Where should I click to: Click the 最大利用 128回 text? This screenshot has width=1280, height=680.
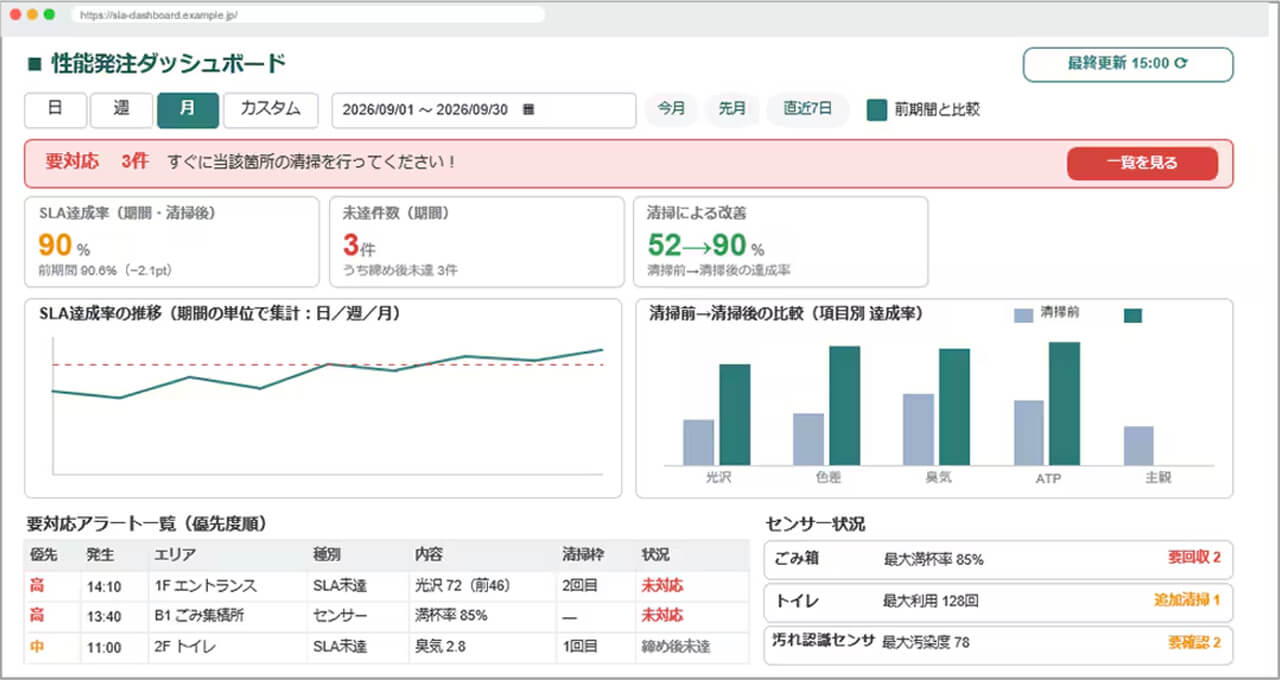click(930, 601)
